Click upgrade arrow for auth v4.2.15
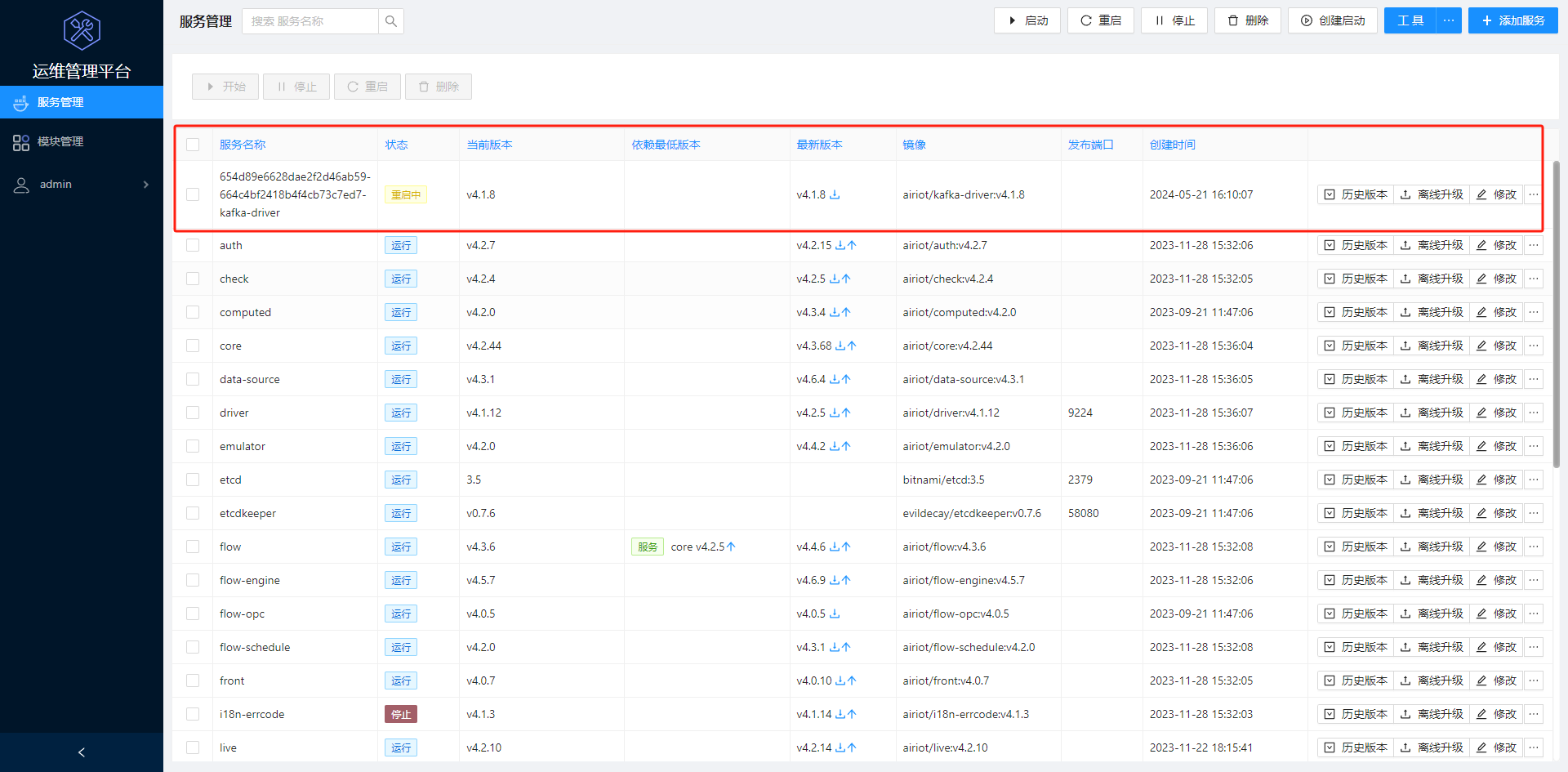This screenshot has width=1568, height=772. 852,245
